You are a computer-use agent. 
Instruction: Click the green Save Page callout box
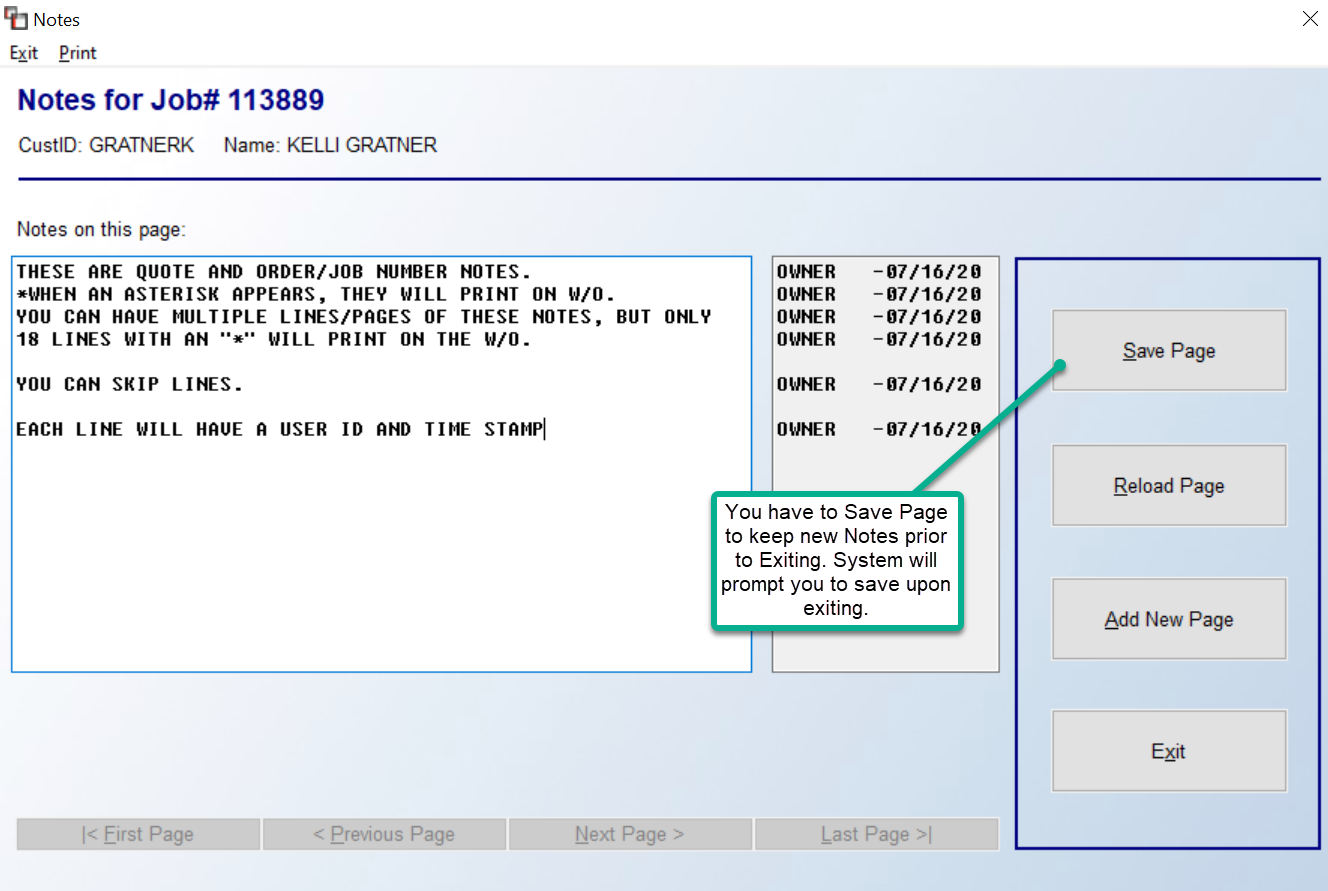[837, 561]
